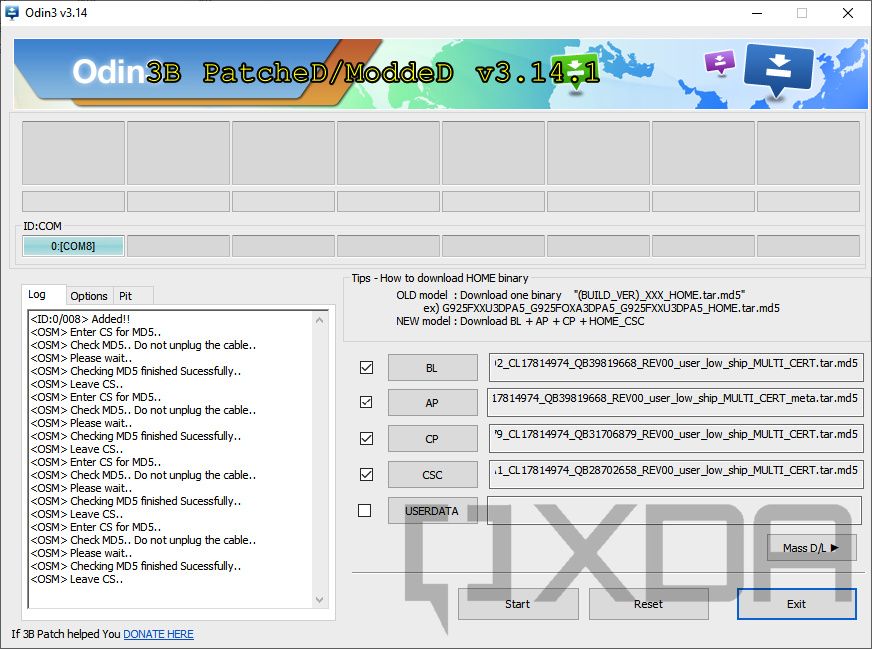Open the Pit tab
The image size is (872, 649).
(x=131, y=296)
